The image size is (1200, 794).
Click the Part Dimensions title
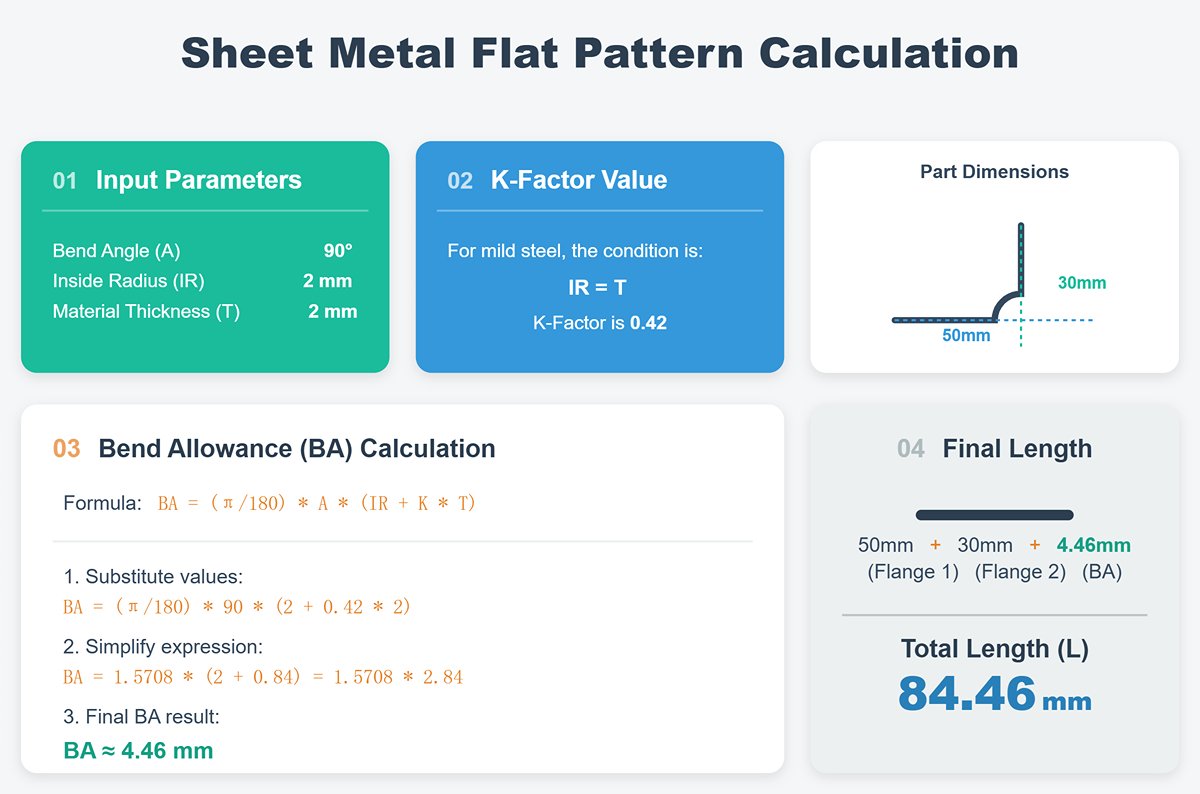[994, 172]
